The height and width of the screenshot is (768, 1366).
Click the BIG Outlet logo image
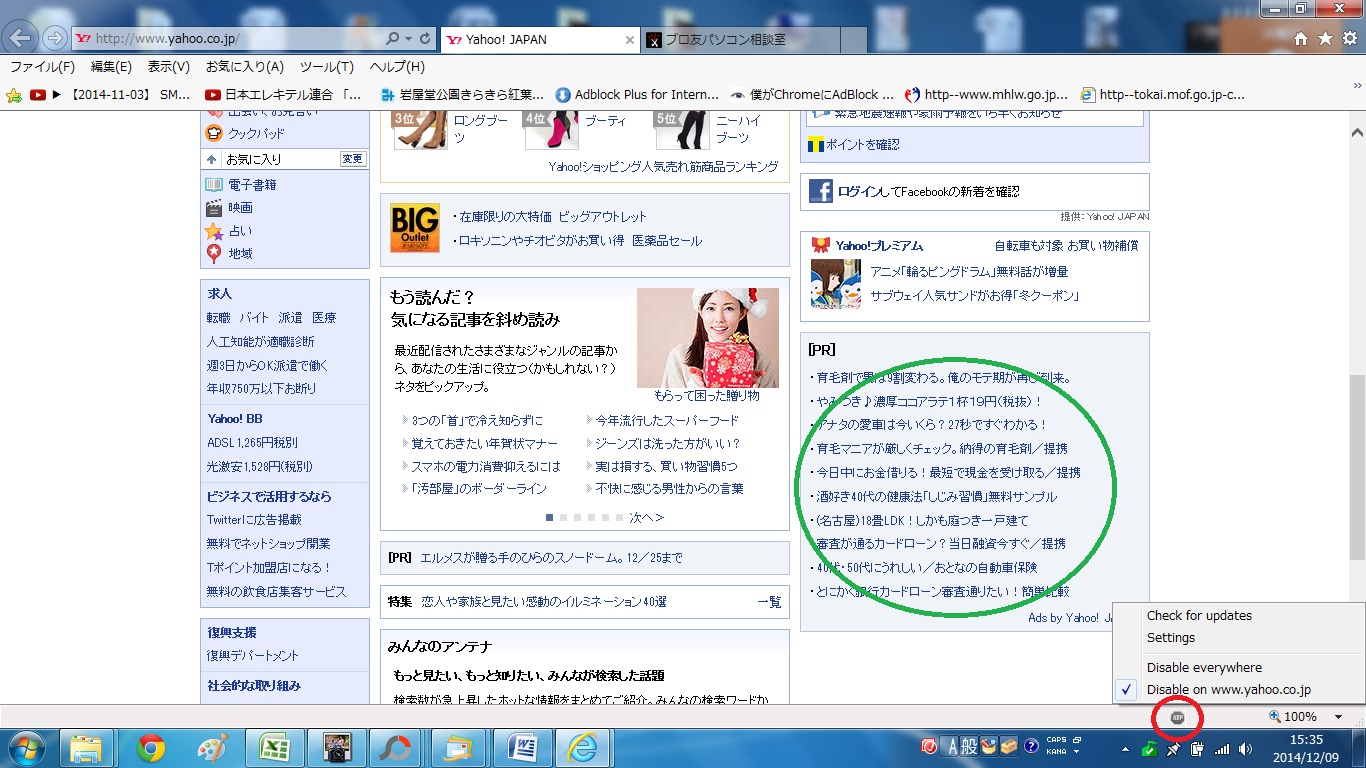[415, 228]
